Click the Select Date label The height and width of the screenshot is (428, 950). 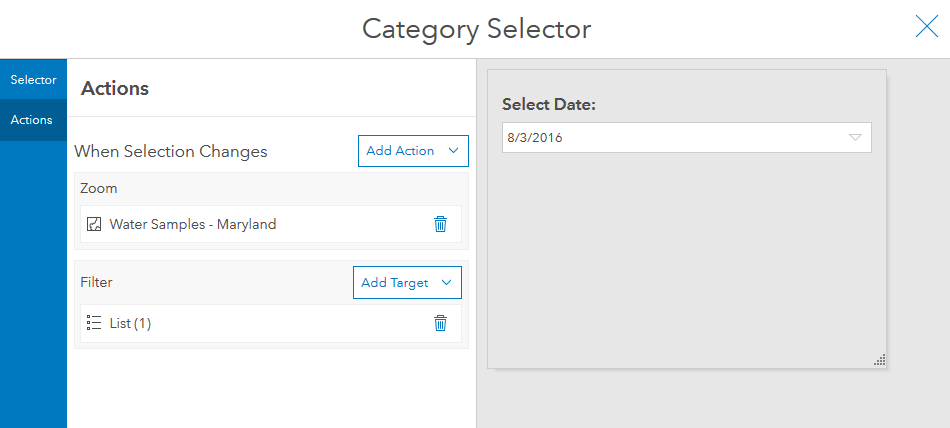point(549,105)
